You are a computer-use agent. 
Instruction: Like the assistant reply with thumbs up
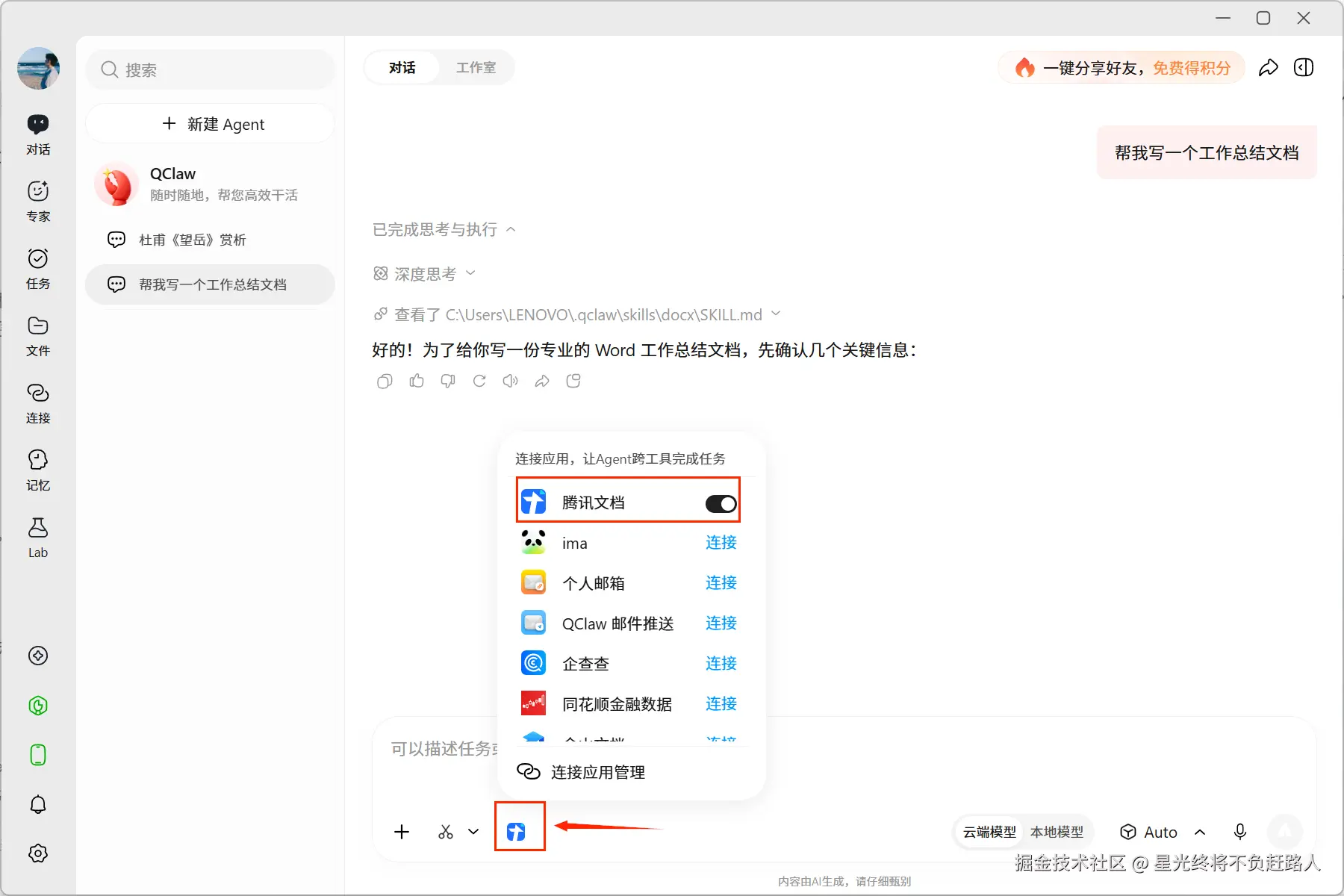417,382
